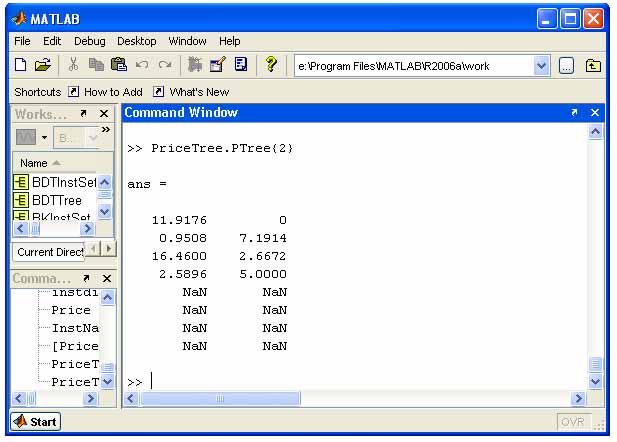Open the File menu
The image size is (617, 442).
point(22,41)
